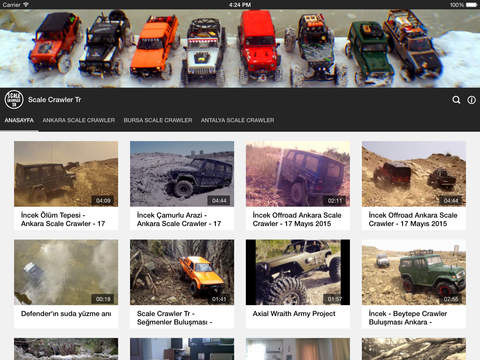Select the ANASAYFA tab
This screenshot has height=360, width=480.
tap(19, 120)
